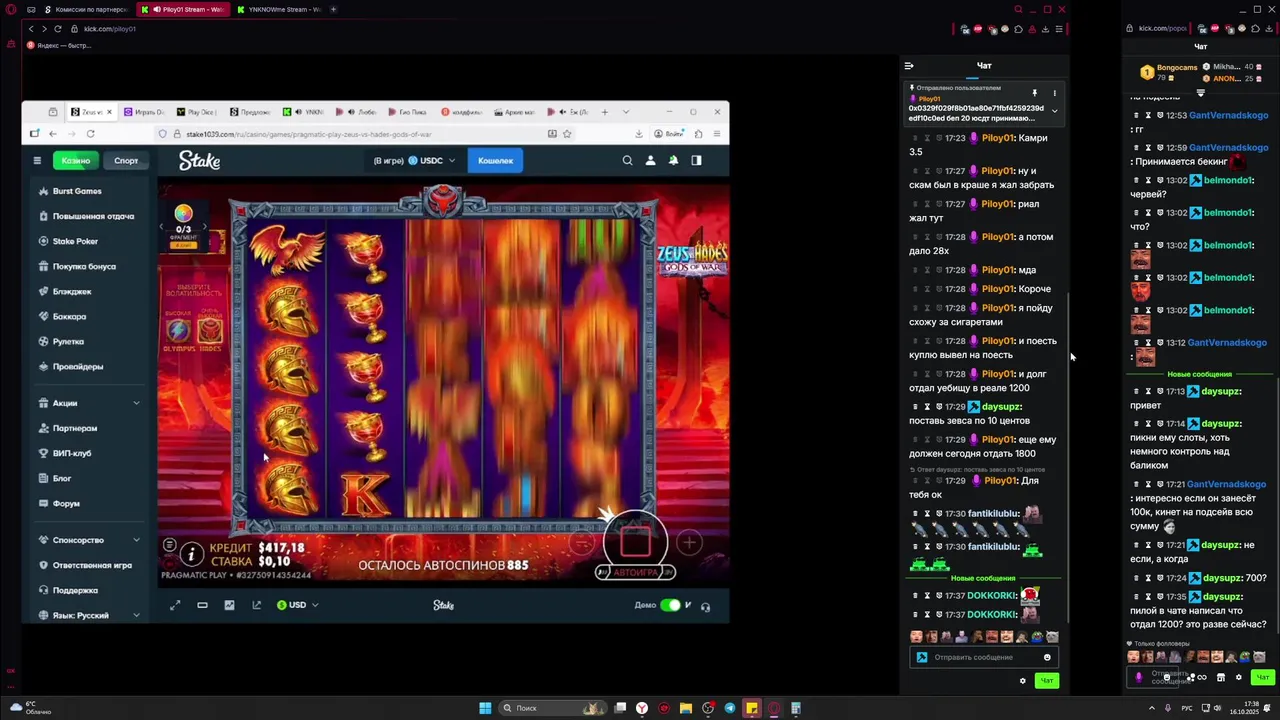This screenshot has width=1280, height=720.
Task: Open new tab in inner browser
Action: pos(604,112)
